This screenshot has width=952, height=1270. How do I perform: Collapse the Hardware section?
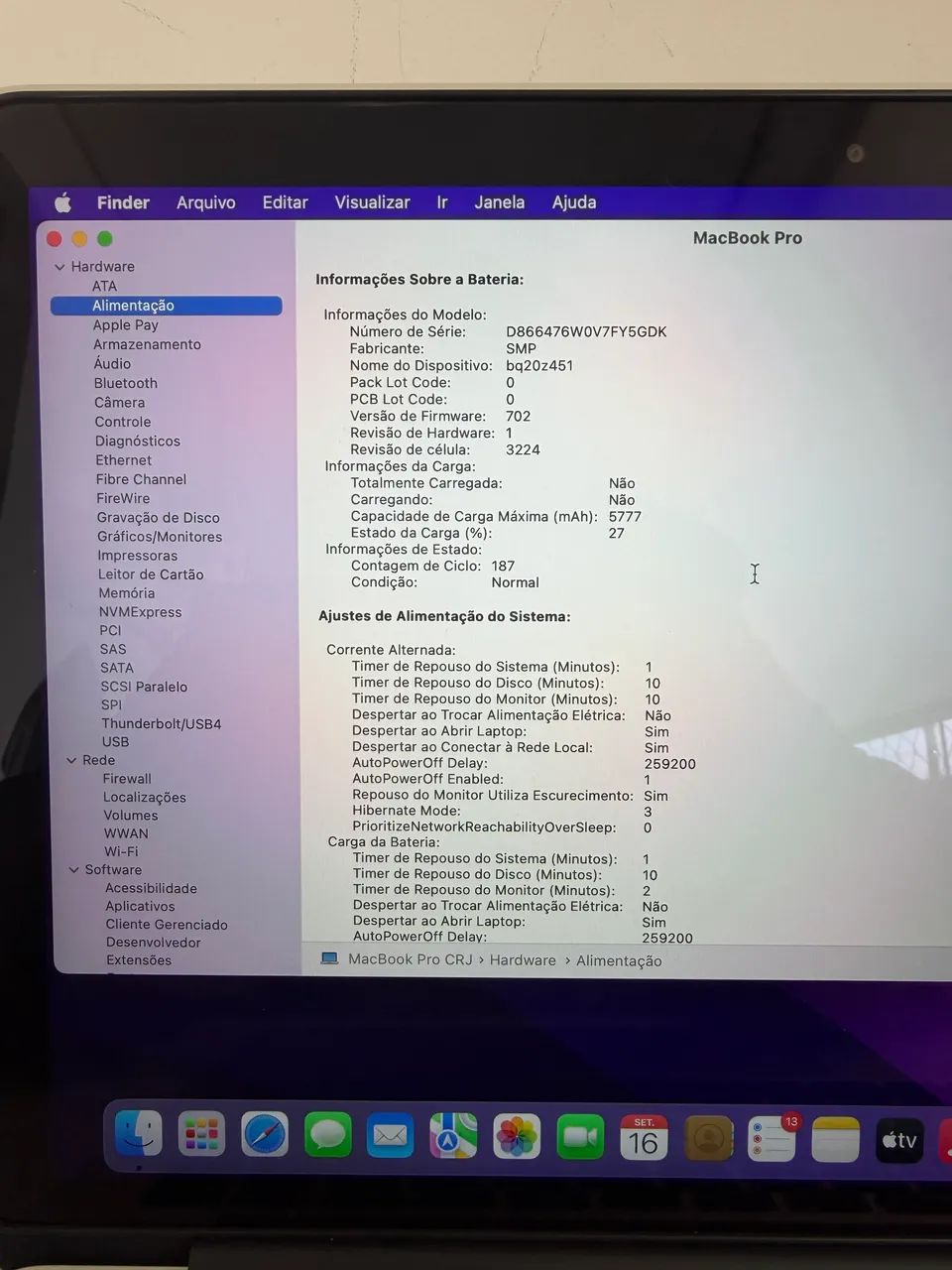(59, 267)
